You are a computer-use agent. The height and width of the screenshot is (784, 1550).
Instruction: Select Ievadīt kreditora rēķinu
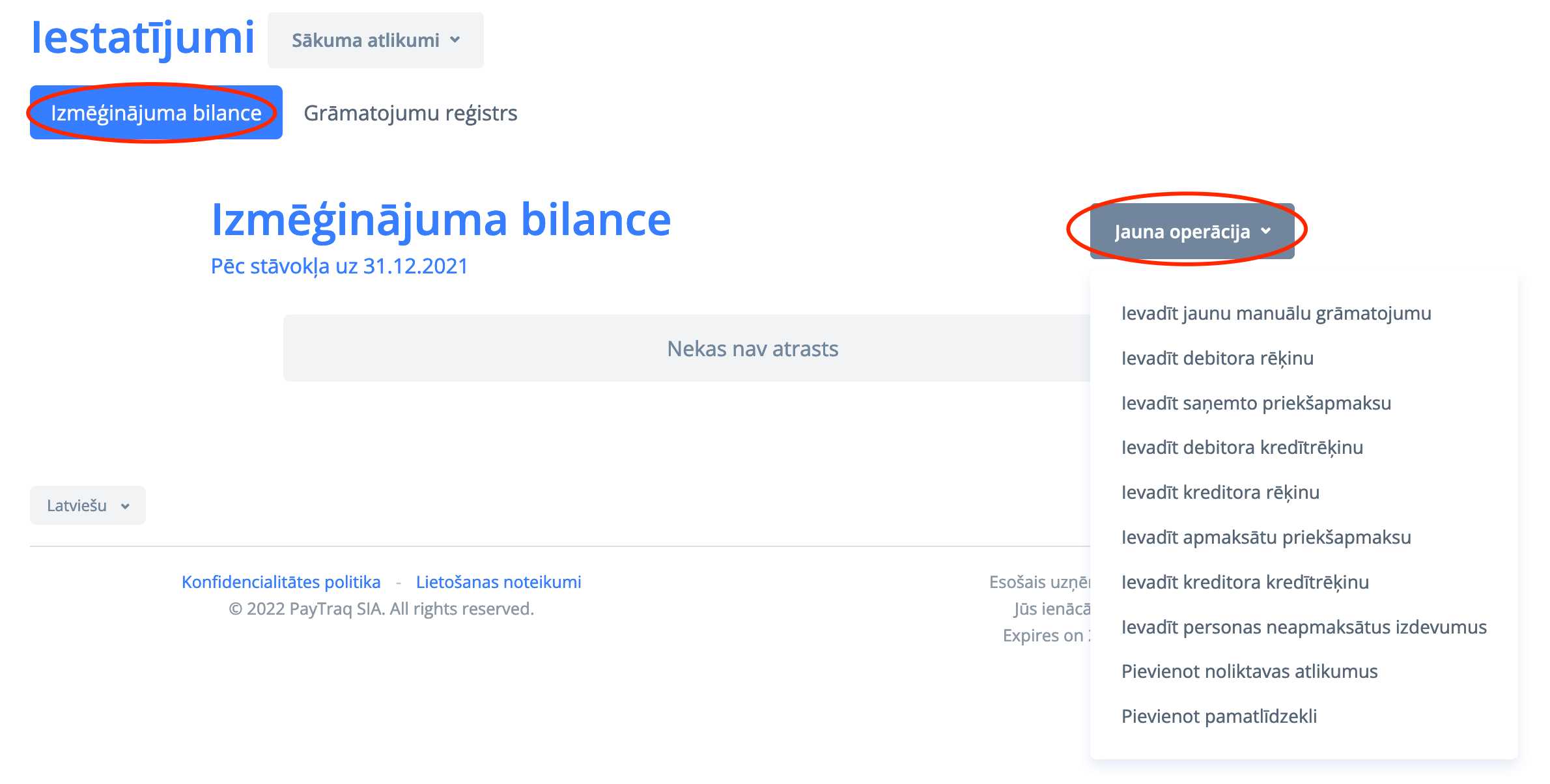(1220, 492)
